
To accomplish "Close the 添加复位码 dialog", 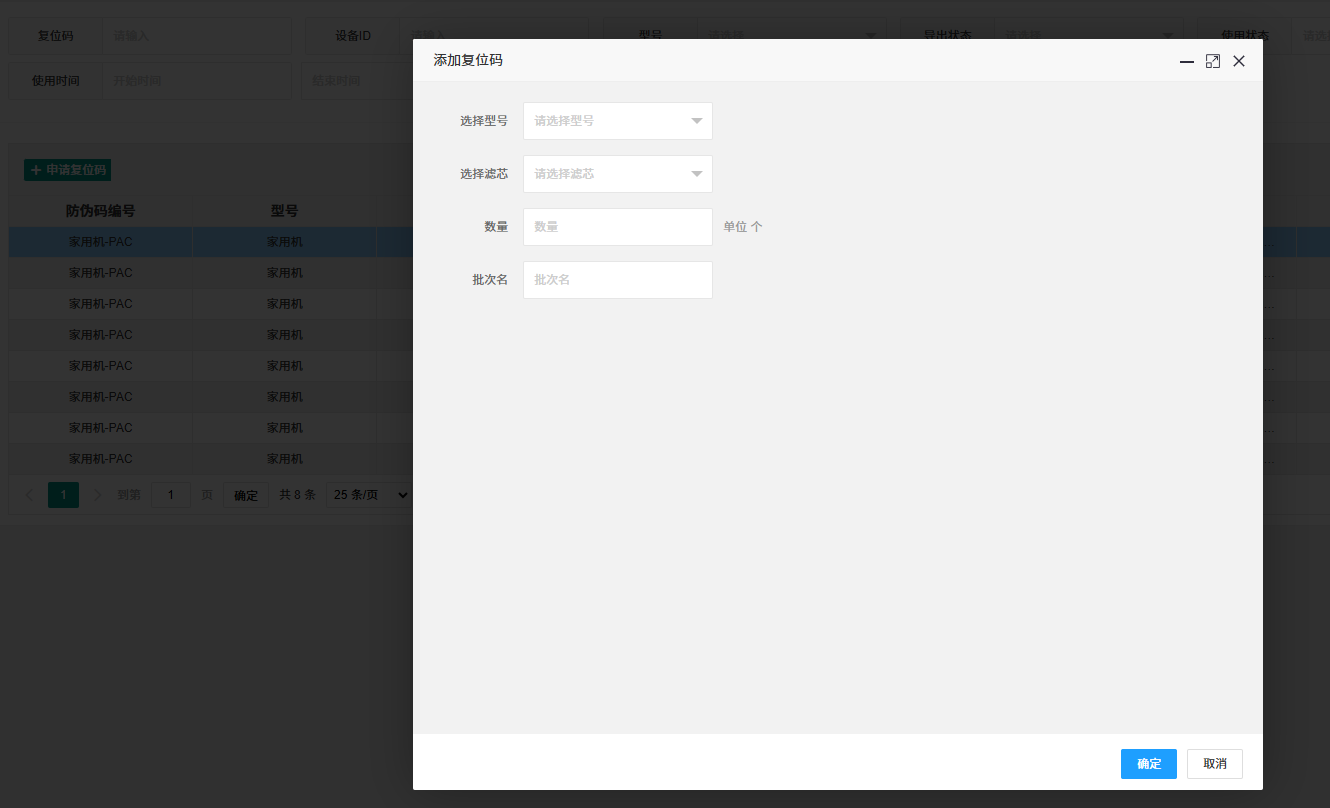I will point(1239,61).
